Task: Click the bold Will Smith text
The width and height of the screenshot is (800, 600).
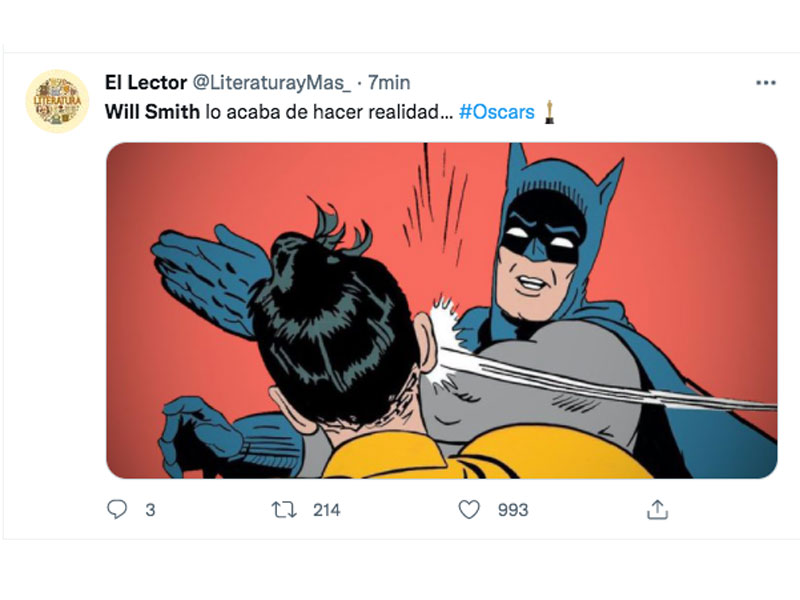Action: [x=153, y=111]
